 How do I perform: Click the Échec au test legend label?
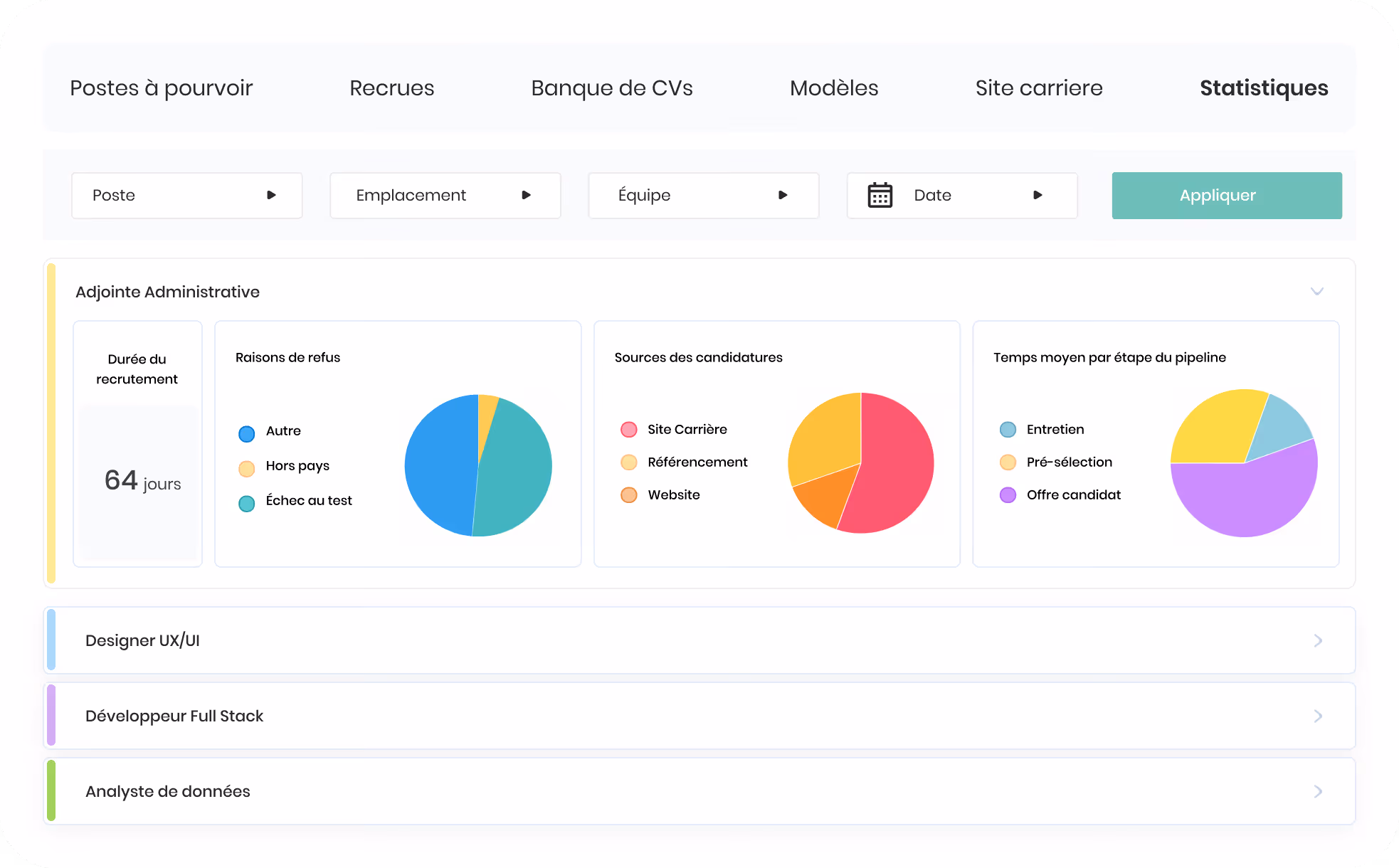click(x=309, y=500)
